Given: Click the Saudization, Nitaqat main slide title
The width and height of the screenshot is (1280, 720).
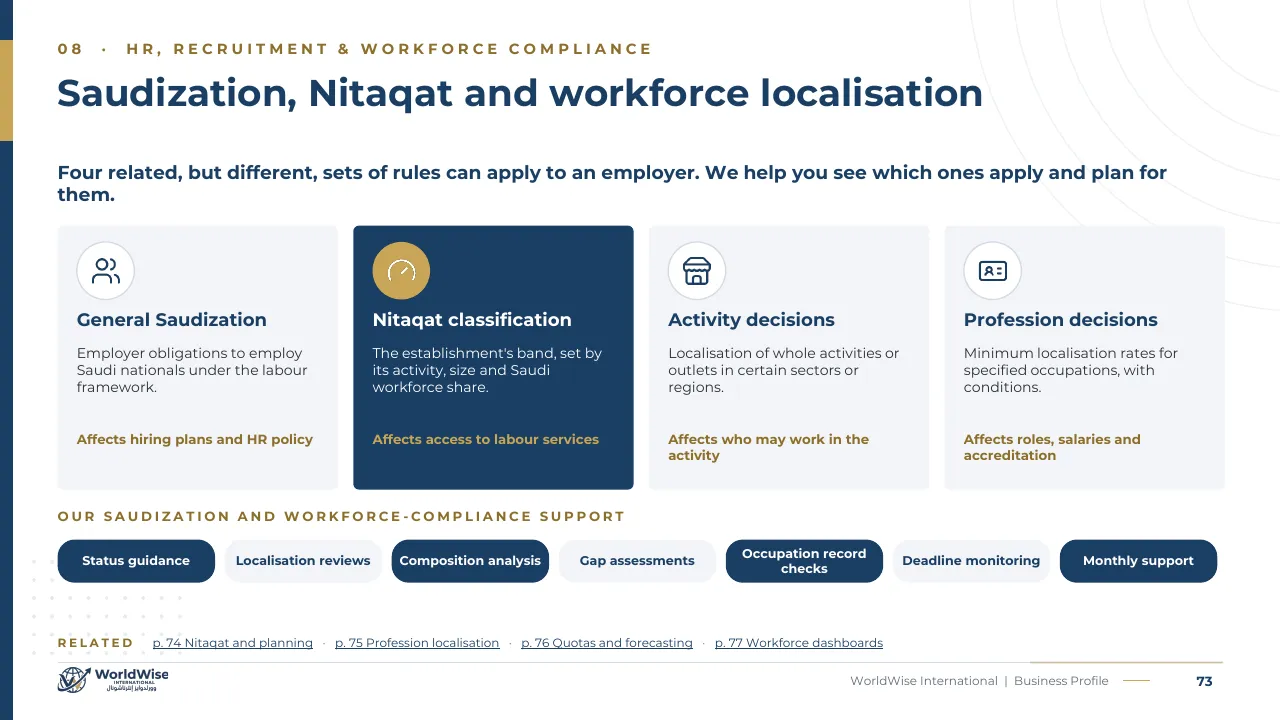Looking at the screenshot, I should click(520, 93).
